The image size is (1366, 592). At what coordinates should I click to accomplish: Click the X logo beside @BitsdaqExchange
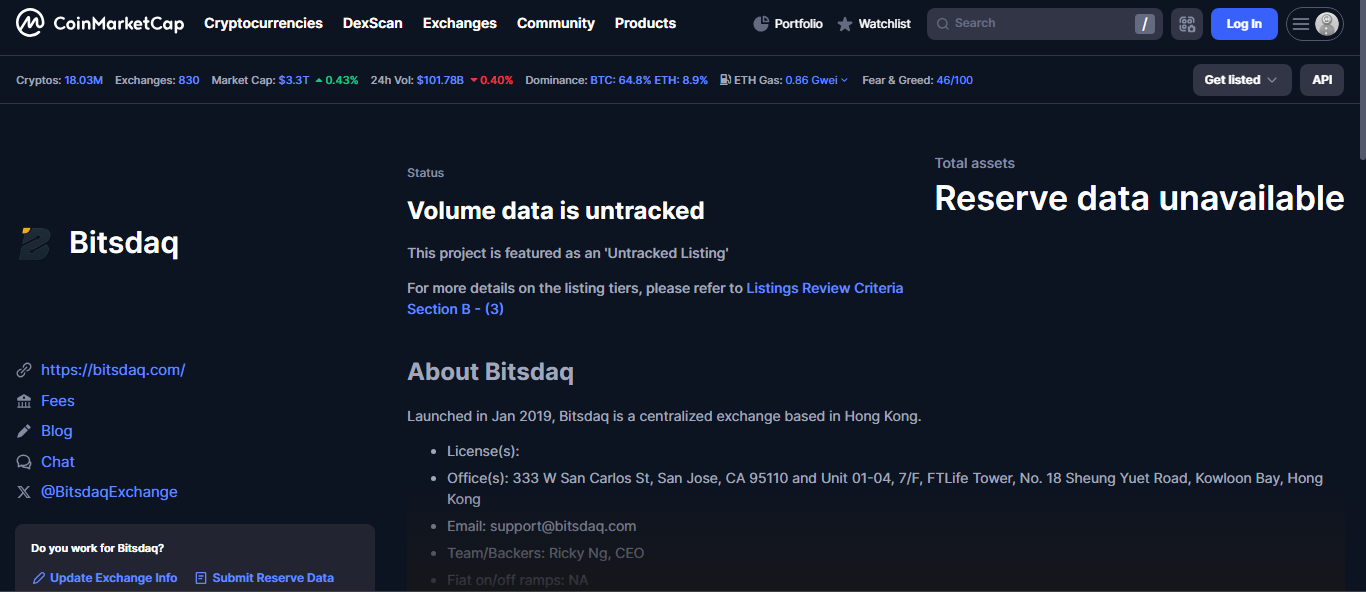coord(24,492)
